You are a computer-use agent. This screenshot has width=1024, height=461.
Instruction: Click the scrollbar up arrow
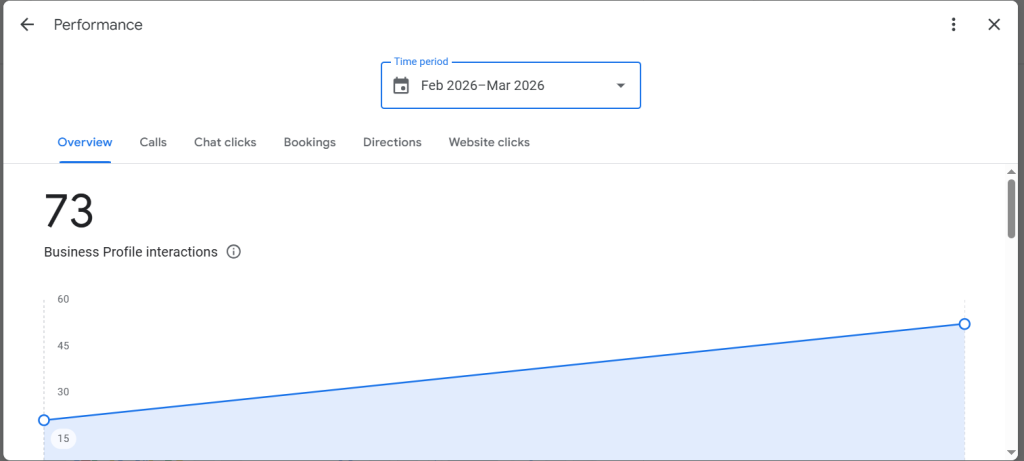[1011, 172]
